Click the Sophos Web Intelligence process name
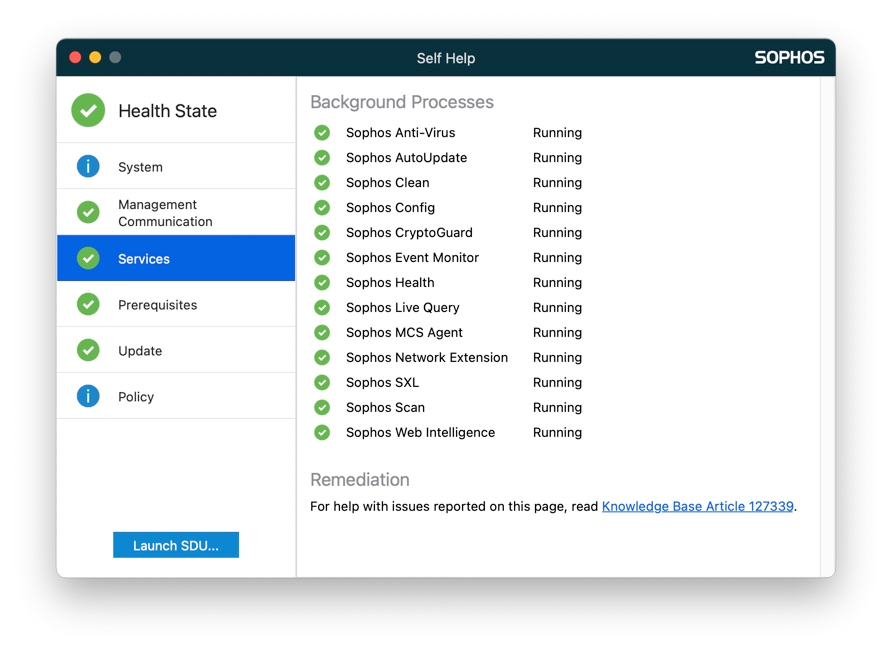Image resolution: width=892 pixels, height=652 pixels. coord(420,432)
